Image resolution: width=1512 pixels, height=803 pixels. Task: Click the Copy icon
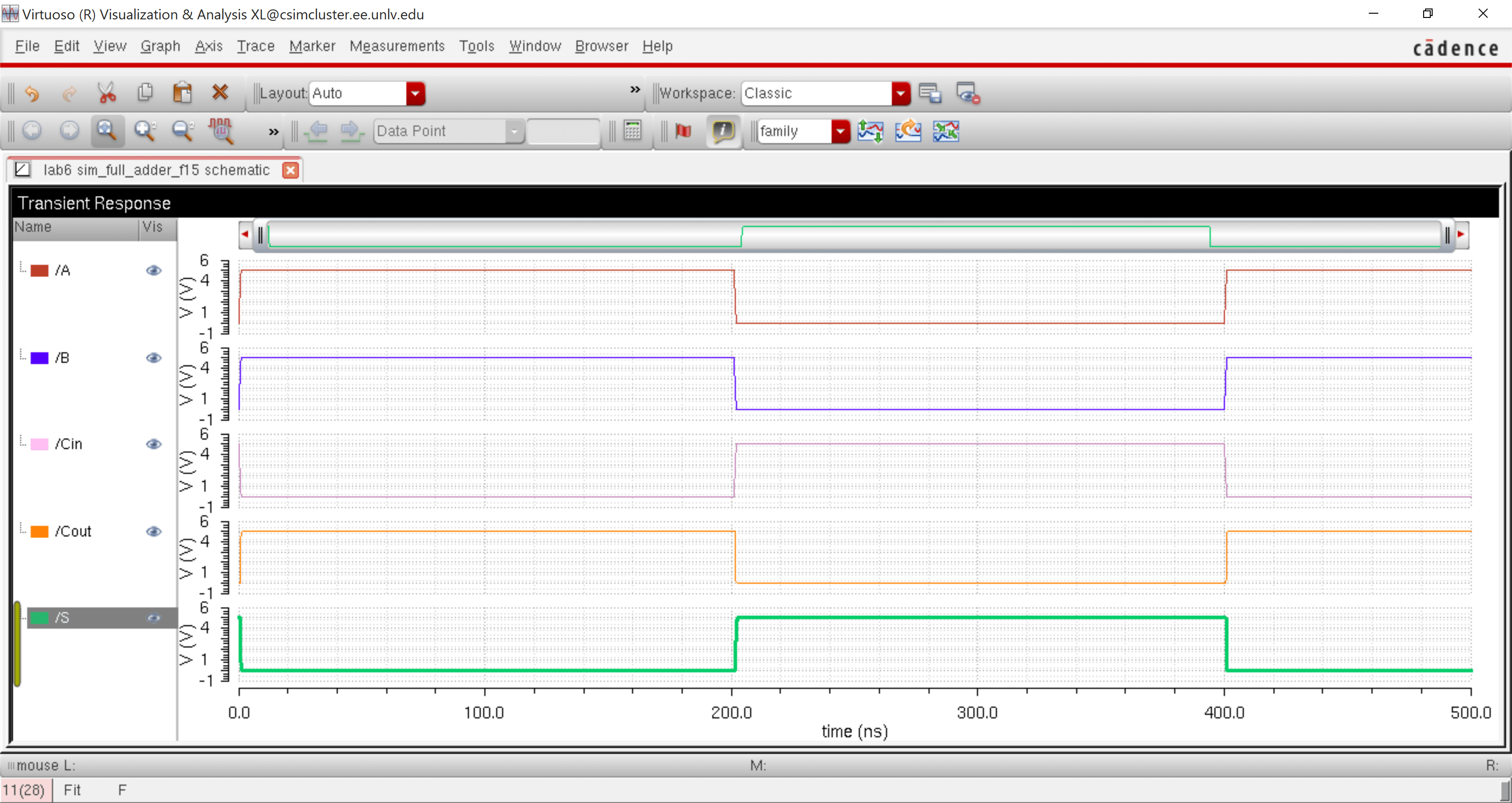coord(145,93)
